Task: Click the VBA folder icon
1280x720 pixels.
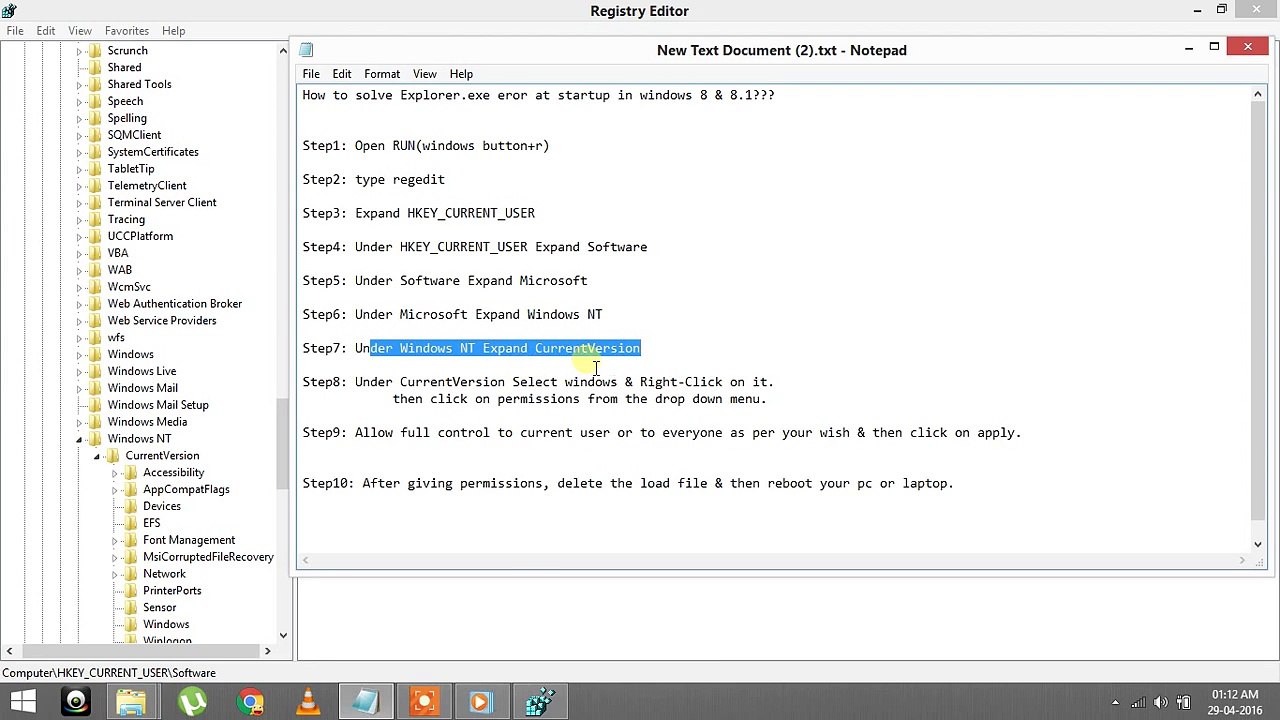Action: [x=95, y=253]
